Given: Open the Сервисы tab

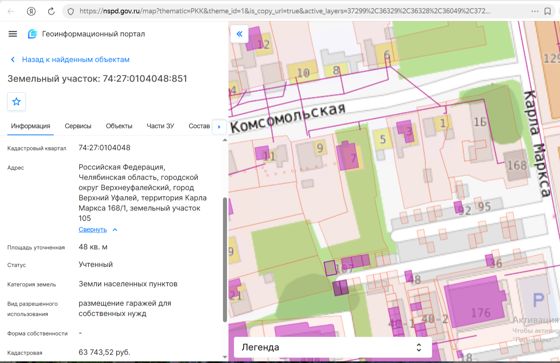Looking at the screenshot, I should [78, 126].
